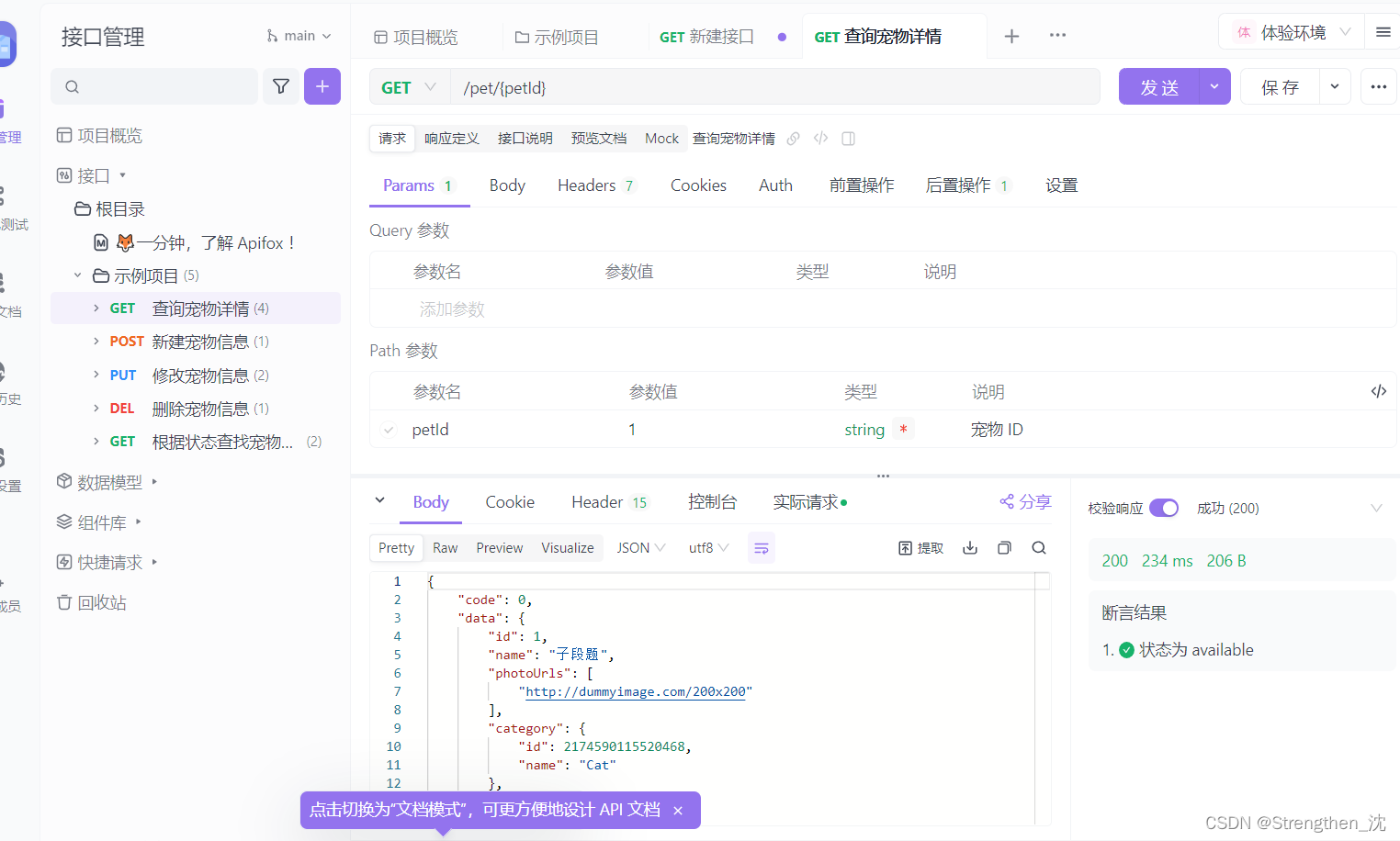Switch response view to Preview

tap(500, 548)
